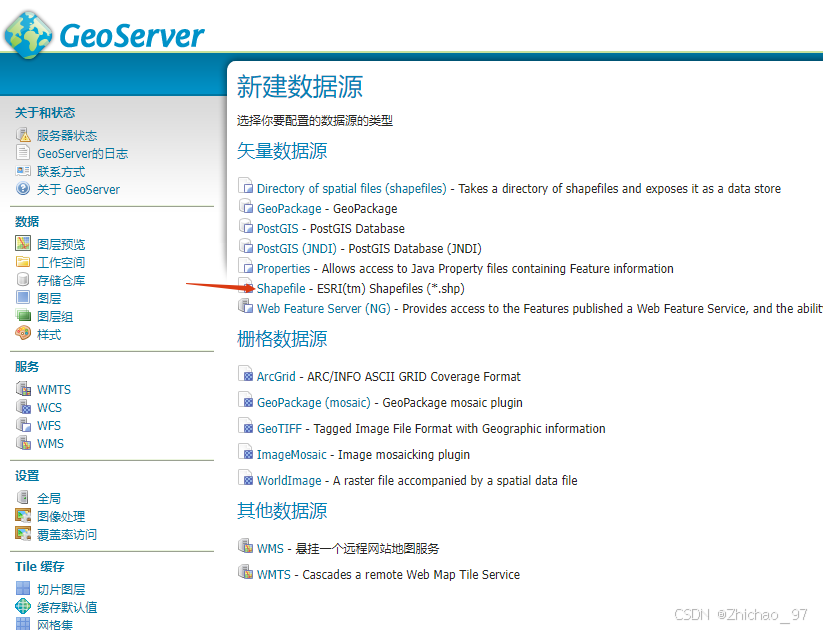The width and height of the screenshot is (823, 630).
Task: Click the 关于 GeoServer help icon
Action: pyautogui.click(x=23, y=188)
